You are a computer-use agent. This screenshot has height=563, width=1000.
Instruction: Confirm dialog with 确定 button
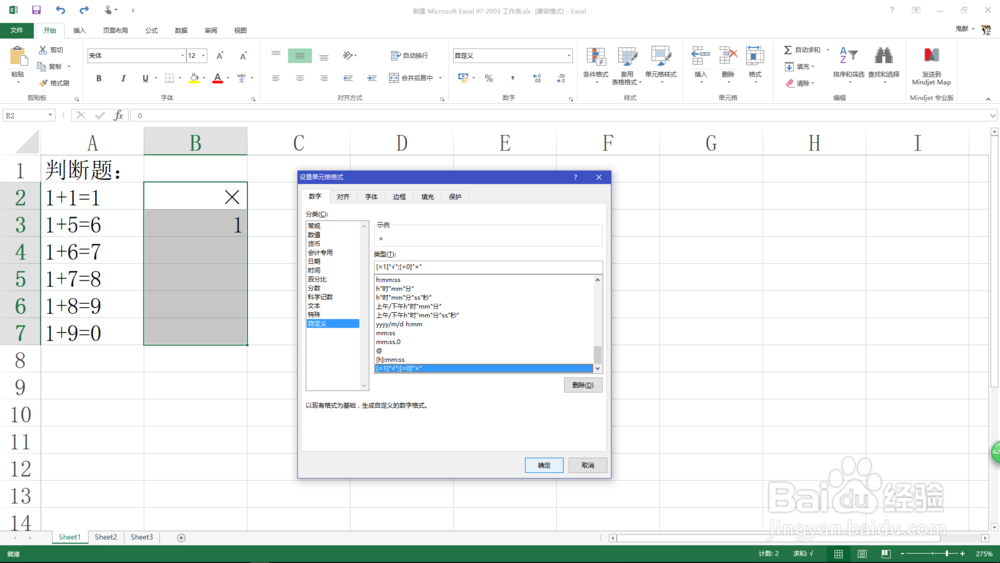tap(544, 465)
